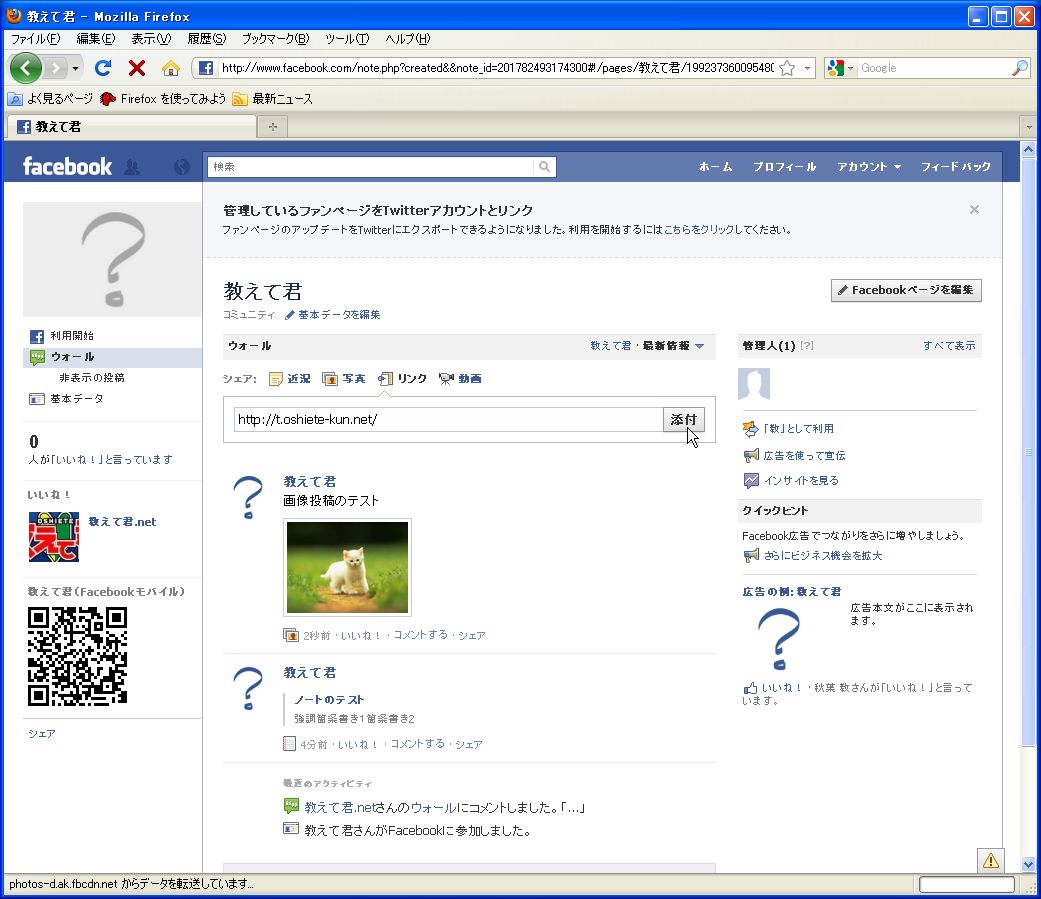The height and width of the screenshot is (899, 1041).
Task: Open the kitten photo thumbnail
Action: pyautogui.click(x=347, y=568)
